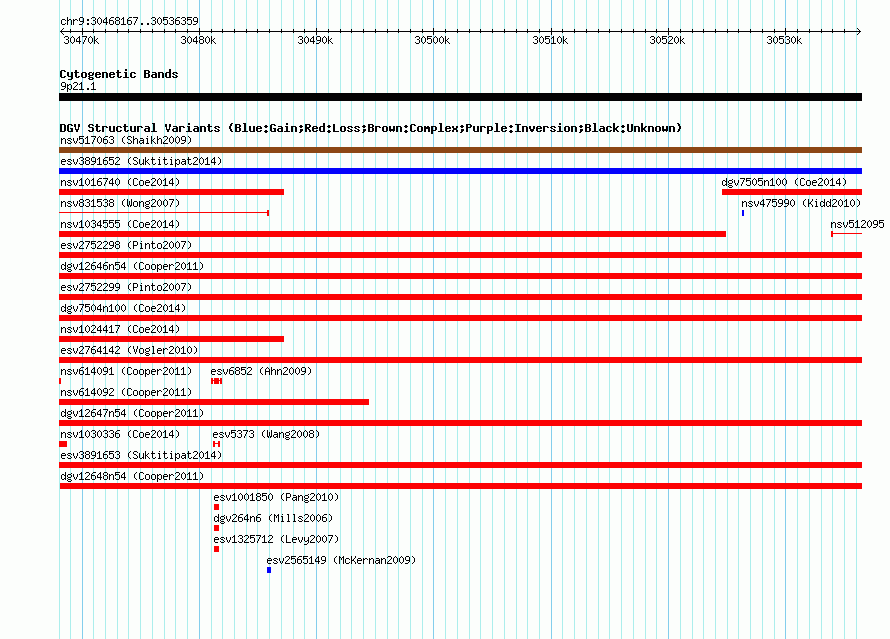This screenshot has height=639, width=890.
Task: Click the nsv517063 (Shaikh2009) variant label
Action: point(126,140)
